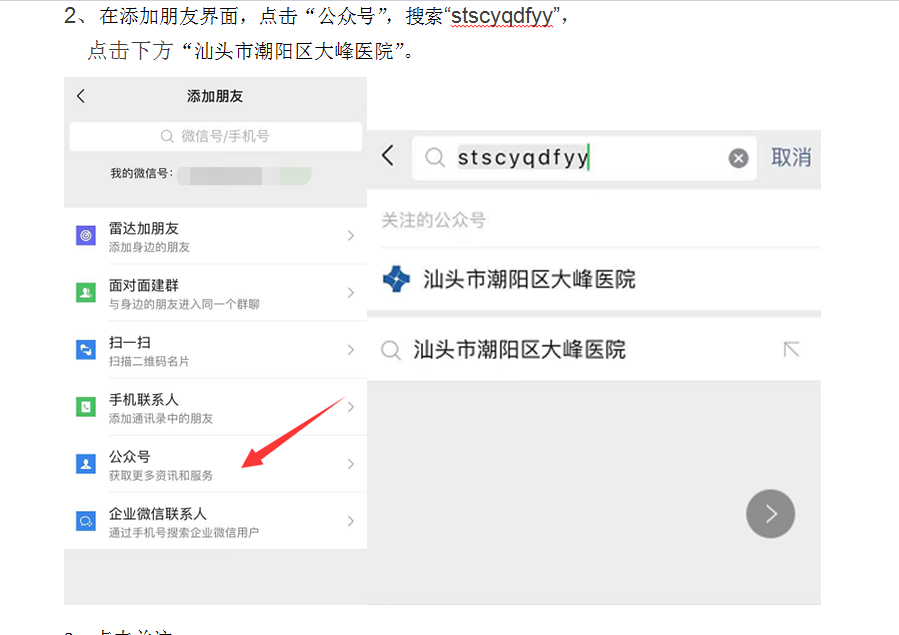This screenshot has height=635, width=899.
Task: Open the 企业微信联系人 row chevron
Action: pos(351,521)
